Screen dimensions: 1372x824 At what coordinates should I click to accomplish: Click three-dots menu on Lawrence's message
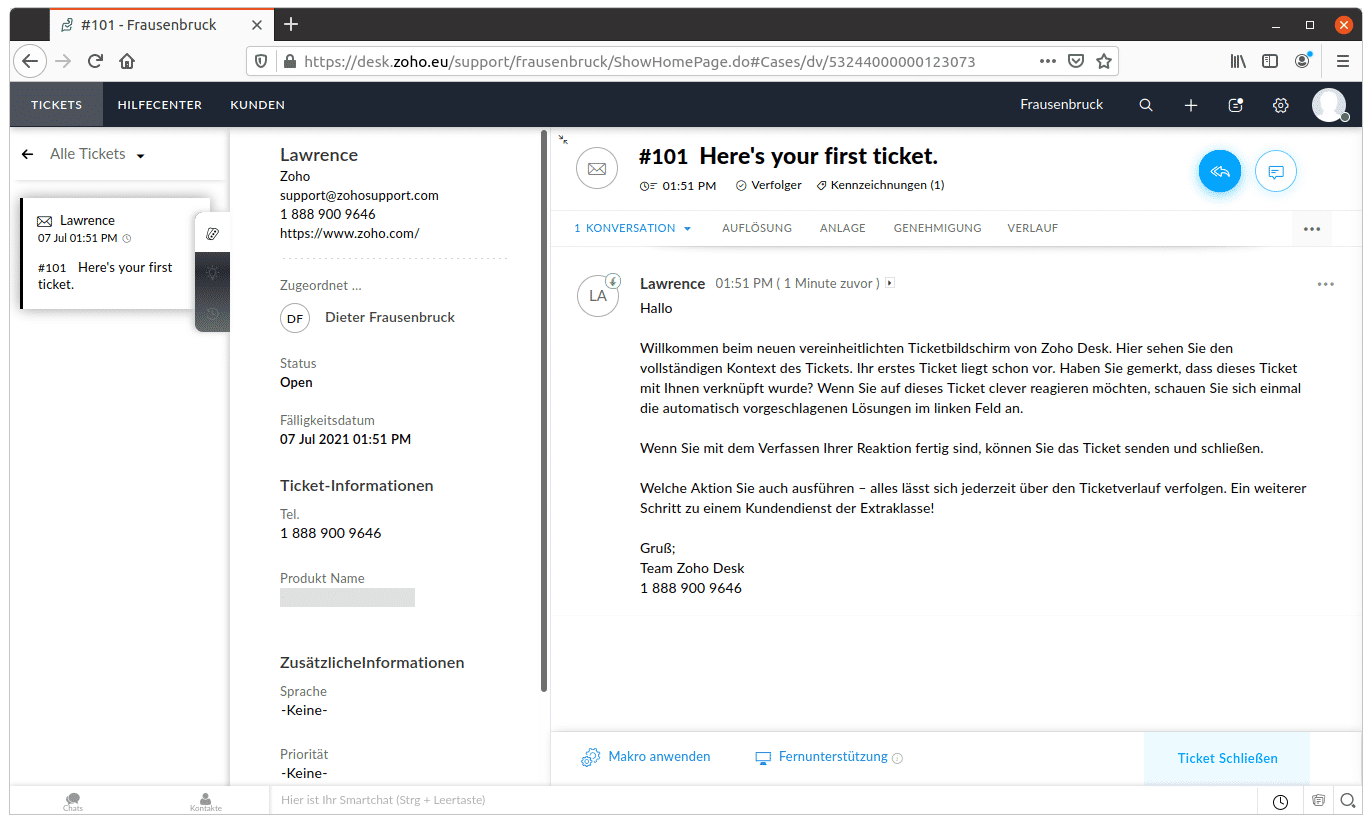[x=1326, y=284]
